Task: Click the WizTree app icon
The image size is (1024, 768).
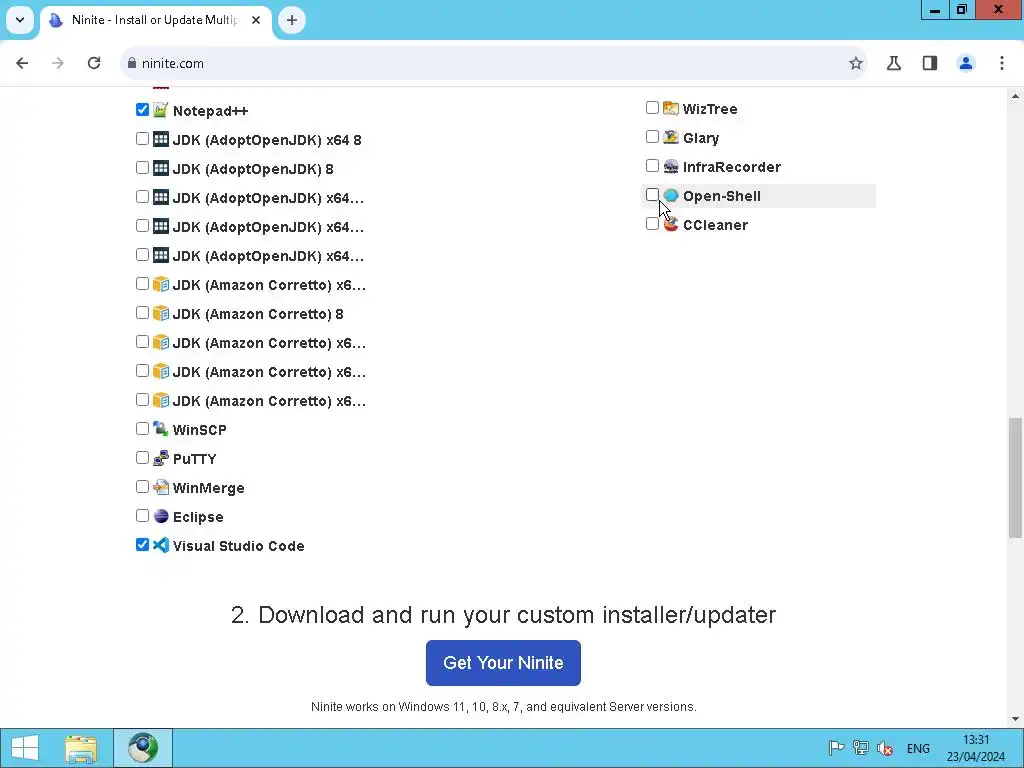Action: [671, 108]
